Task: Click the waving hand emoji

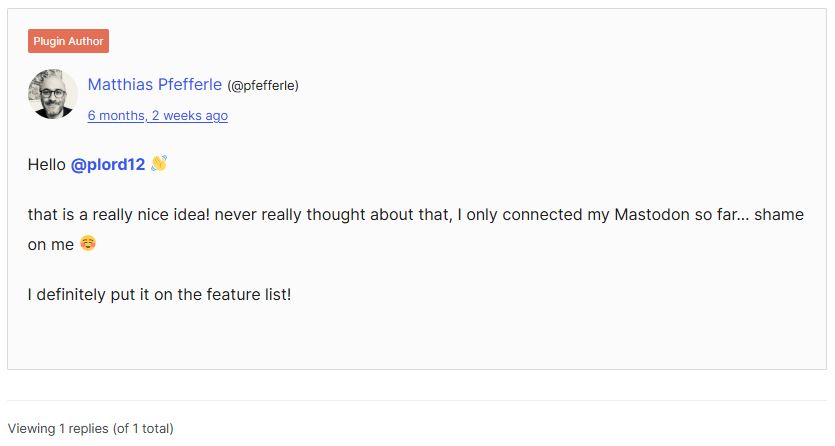Action: [x=159, y=163]
